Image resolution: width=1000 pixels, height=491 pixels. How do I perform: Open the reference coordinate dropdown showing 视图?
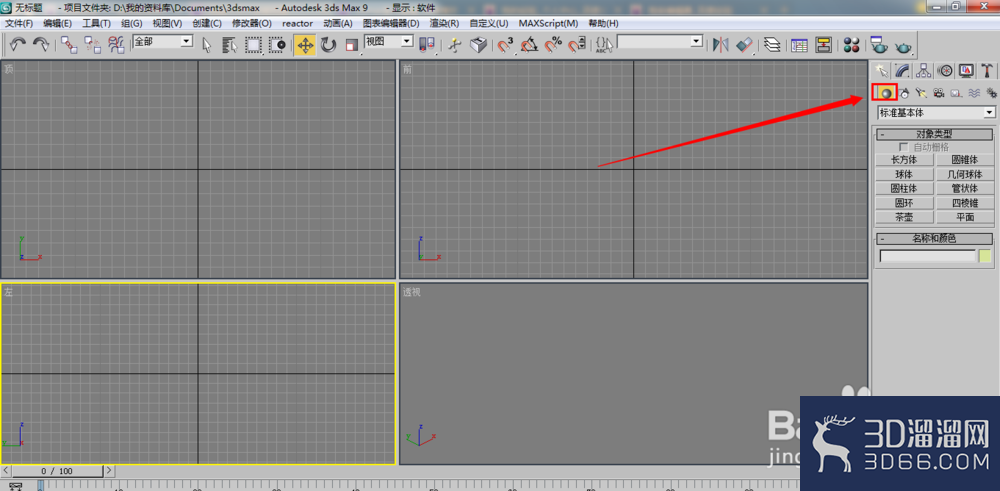tap(388, 41)
